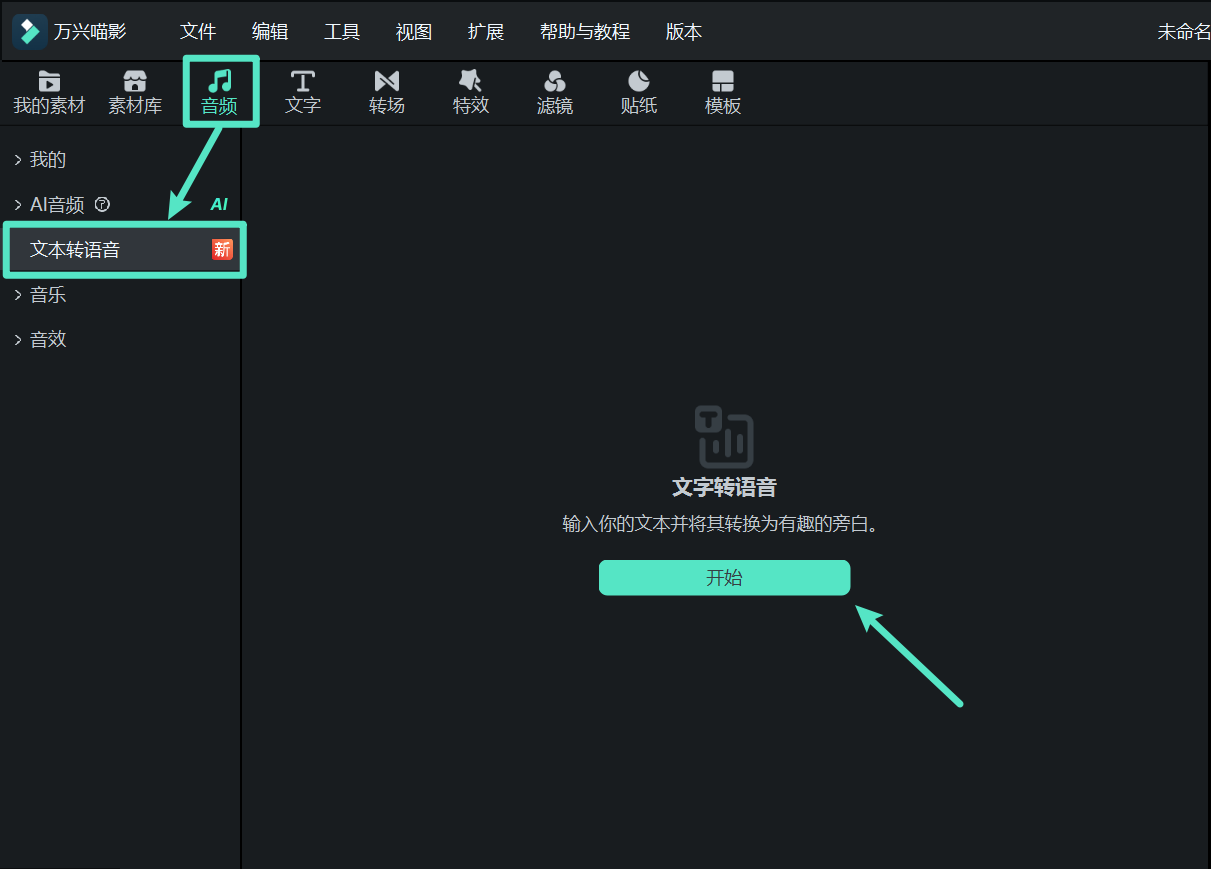Click the 开始 button
This screenshot has height=869, width=1211.
(x=724, y=578)
